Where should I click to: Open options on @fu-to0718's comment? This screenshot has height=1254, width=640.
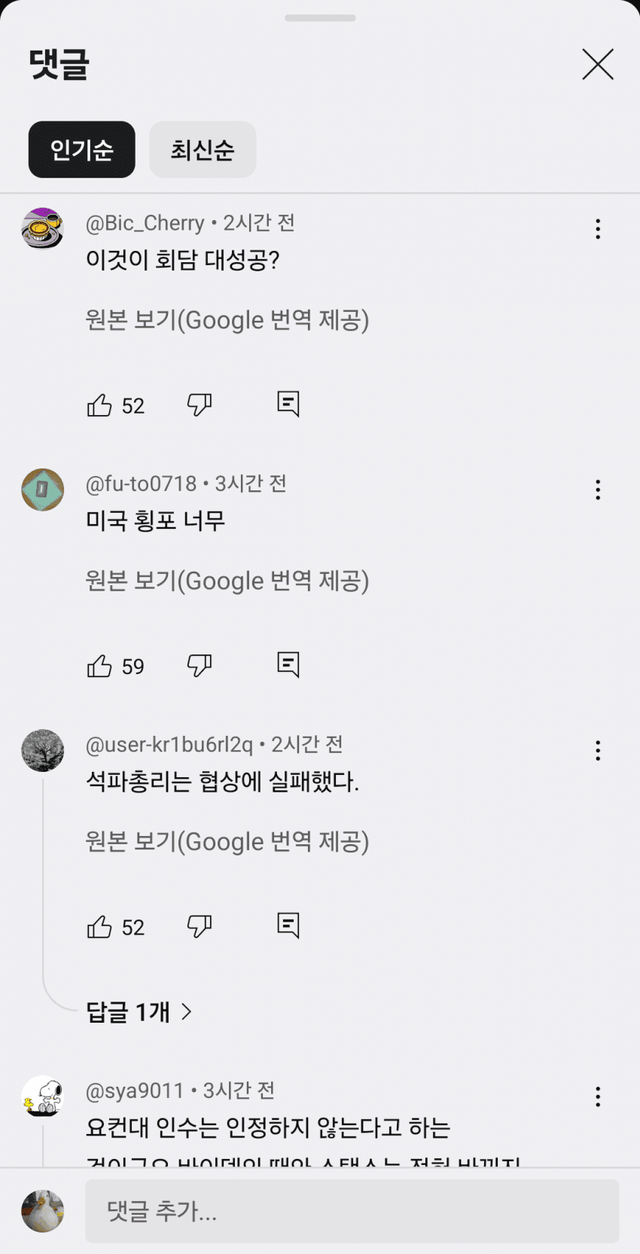[597, 490]
